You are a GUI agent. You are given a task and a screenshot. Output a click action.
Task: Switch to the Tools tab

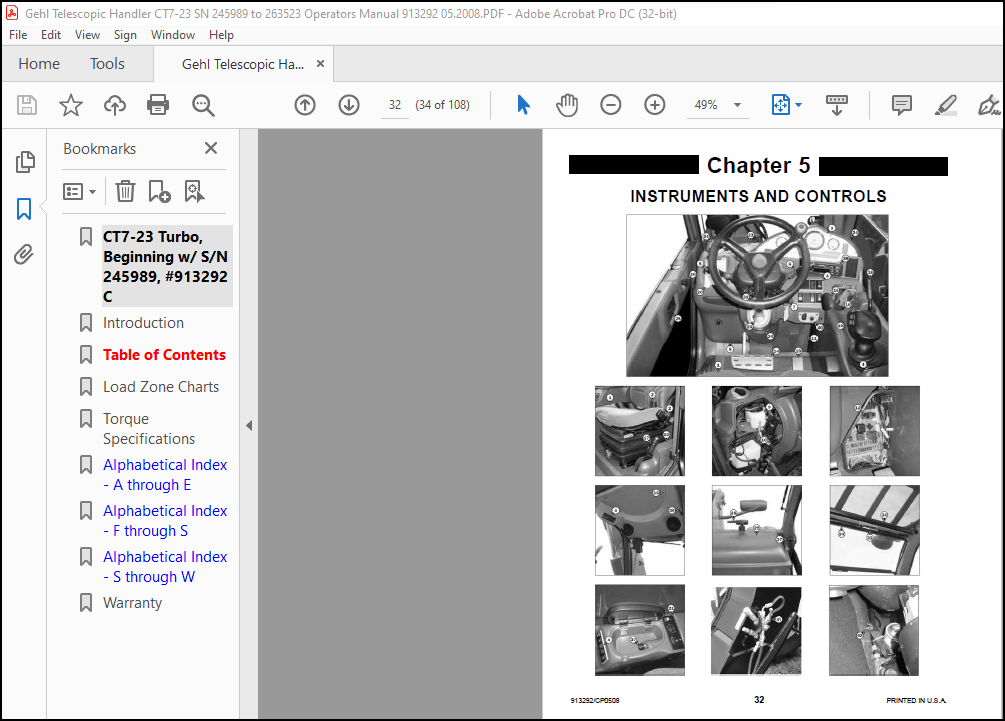107,63
